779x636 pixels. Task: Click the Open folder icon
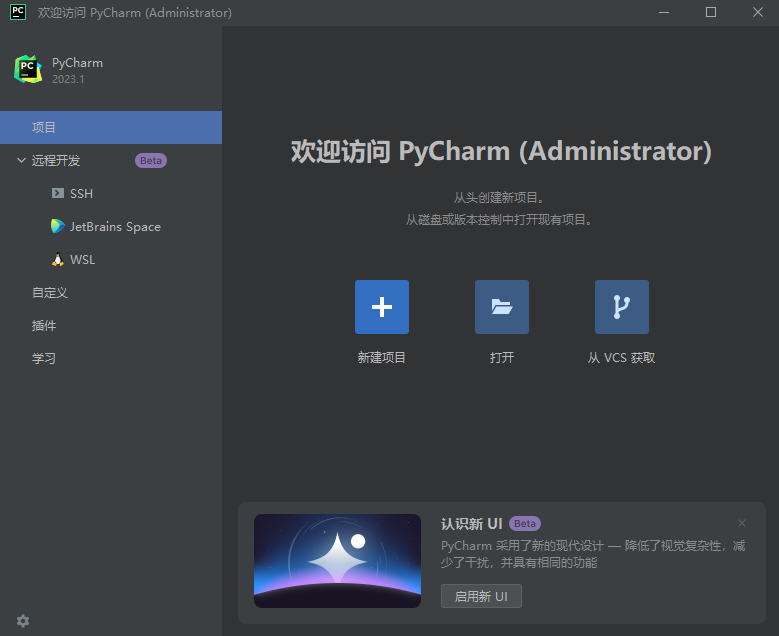click(502, 307)
